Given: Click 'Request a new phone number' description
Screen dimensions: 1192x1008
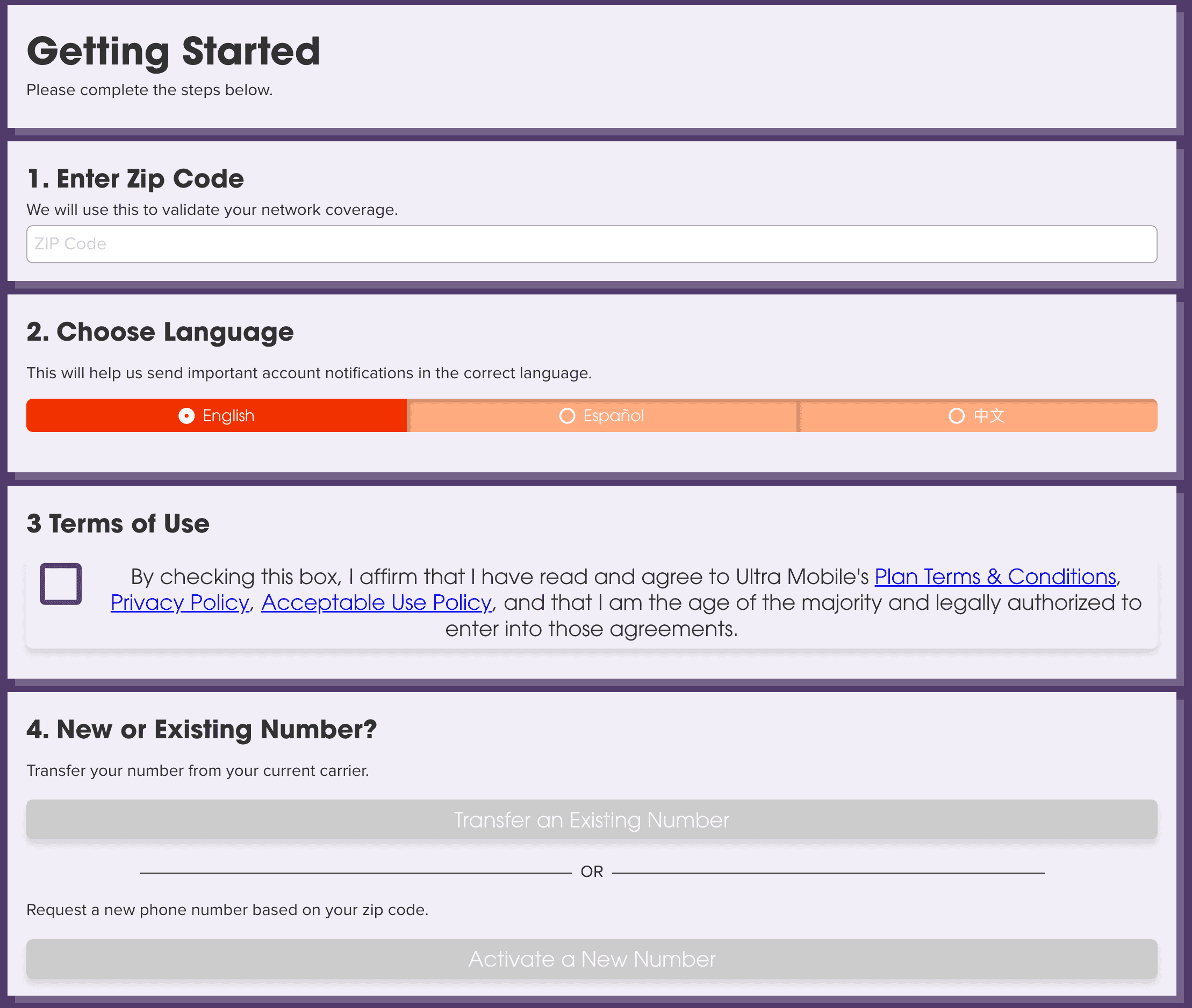Looking at the screenshot, I should point(227,910).
